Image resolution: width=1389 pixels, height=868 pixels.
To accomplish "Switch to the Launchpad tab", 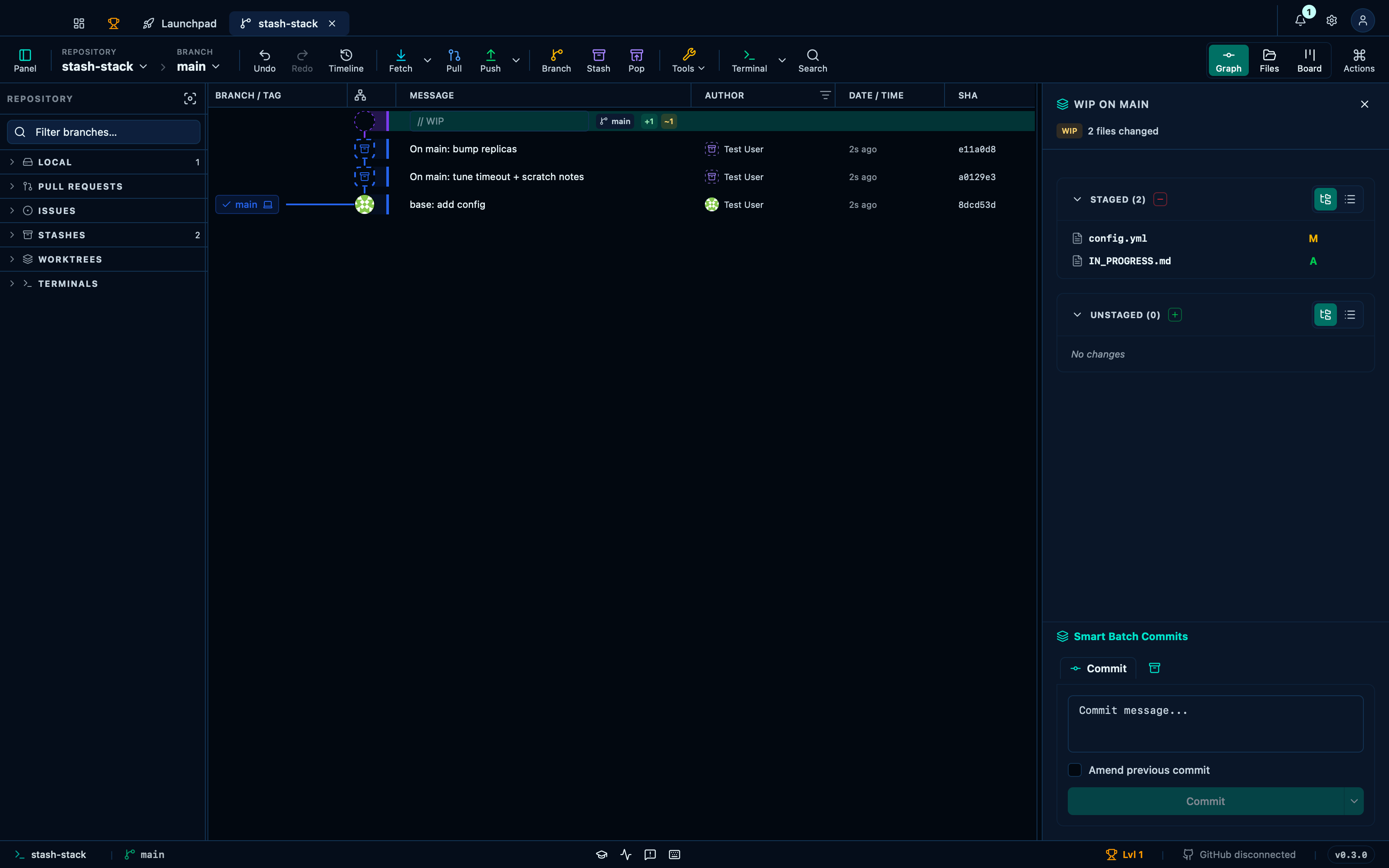I will pos(180,23).
